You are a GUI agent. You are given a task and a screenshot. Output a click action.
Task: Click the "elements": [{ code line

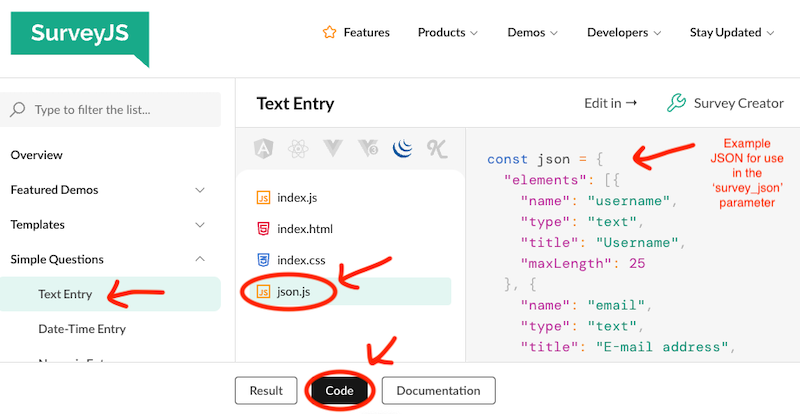[562, 180]
